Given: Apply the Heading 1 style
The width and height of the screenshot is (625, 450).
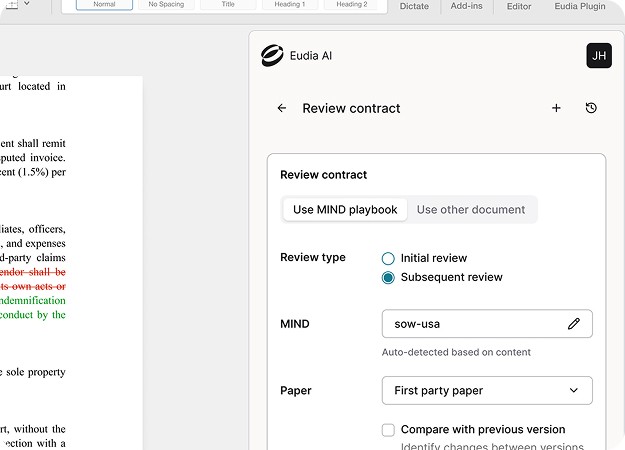Looking at the screenshot, I should point(290,4).
